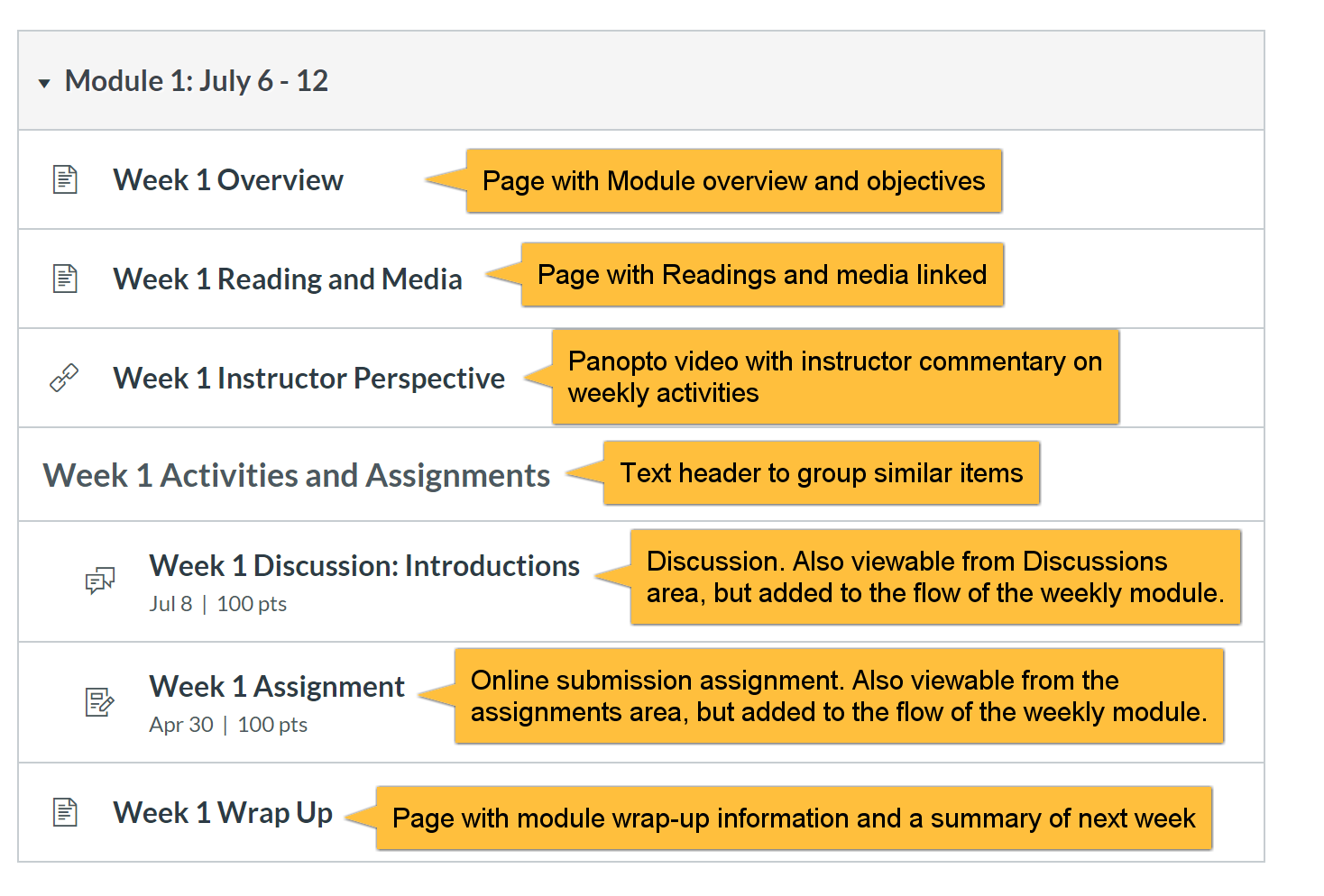Collapse the Module 1: July 6 - 12 section

tap(44, 83)
